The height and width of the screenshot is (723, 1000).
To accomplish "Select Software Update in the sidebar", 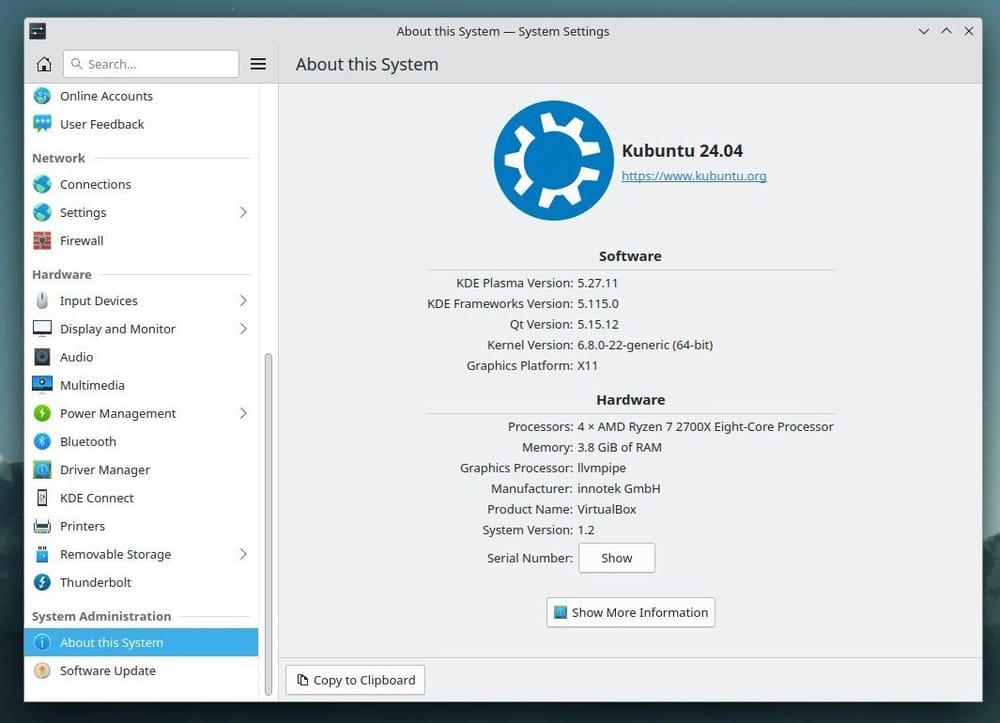I will click(107, 671).
